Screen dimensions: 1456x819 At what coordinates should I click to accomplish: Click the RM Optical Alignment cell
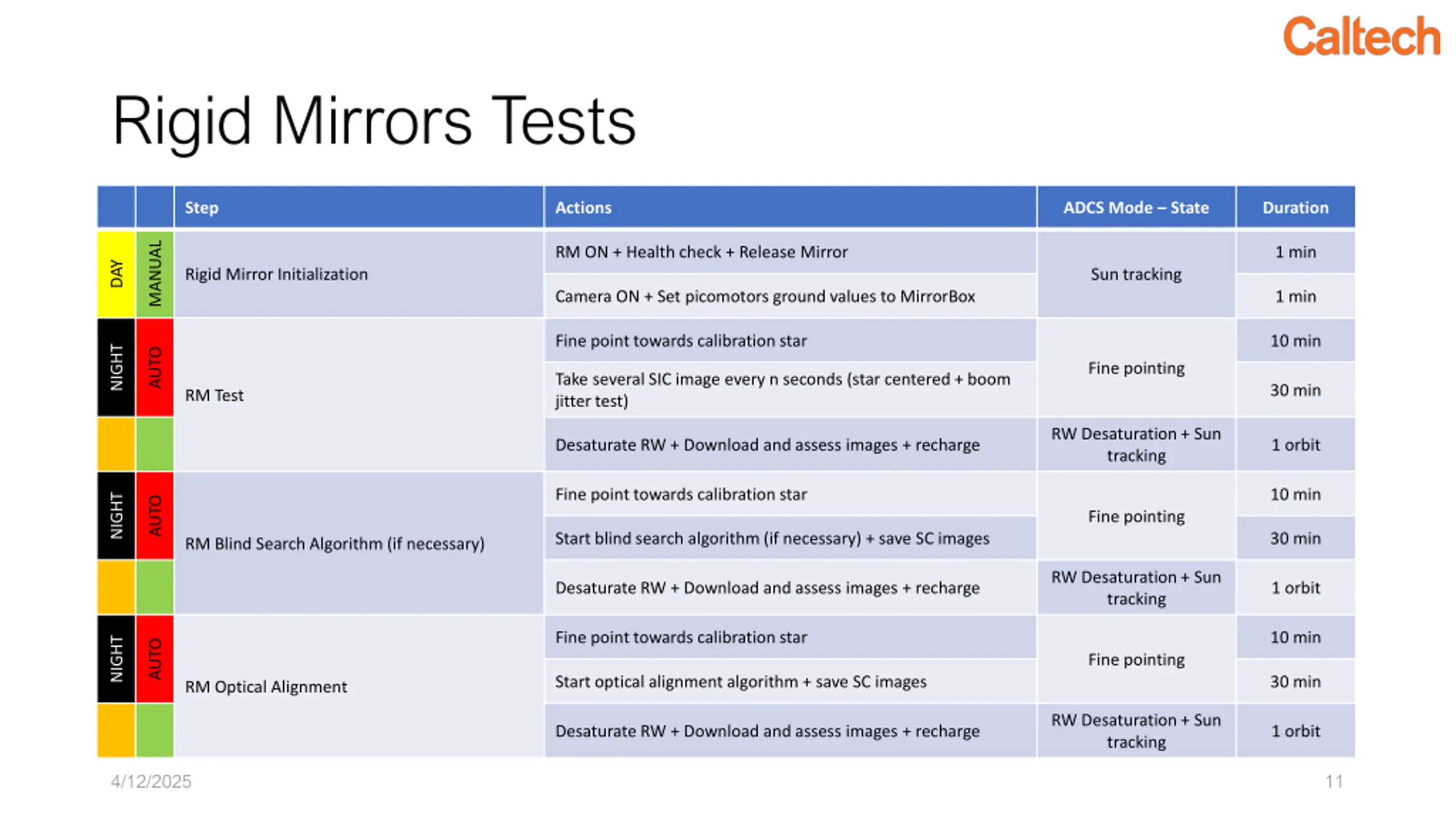[x=358, y=686]
